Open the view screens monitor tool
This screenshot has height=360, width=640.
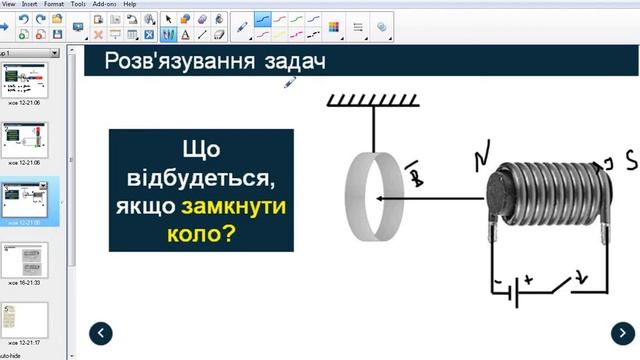pos(78,27)
